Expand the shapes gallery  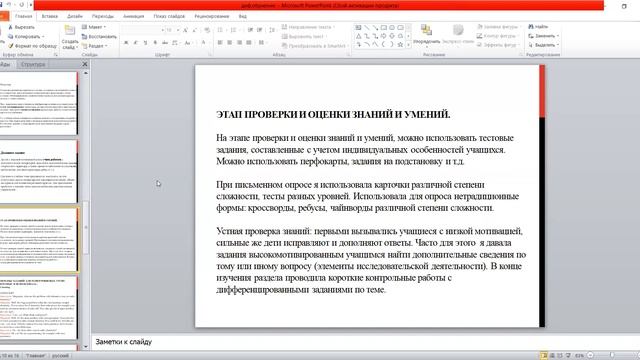coord(409,45)
